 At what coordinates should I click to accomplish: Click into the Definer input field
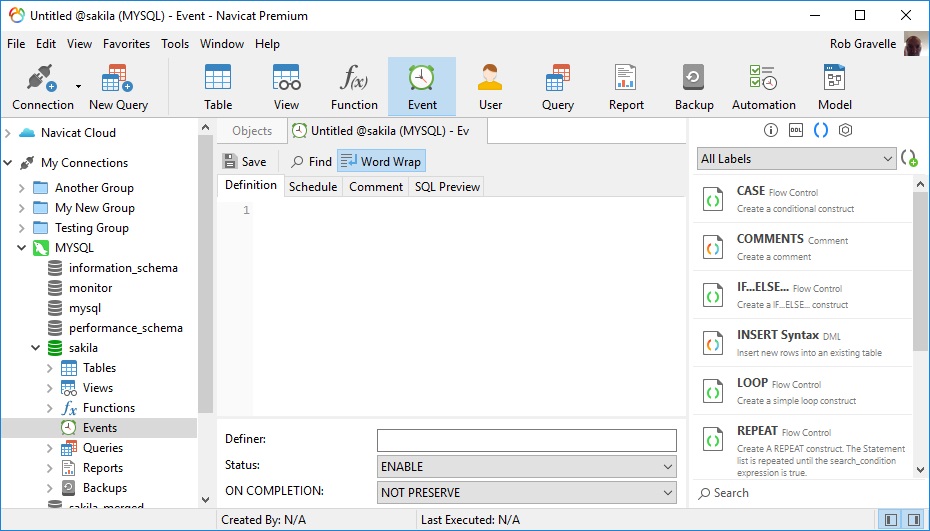[x=527, y=440]
